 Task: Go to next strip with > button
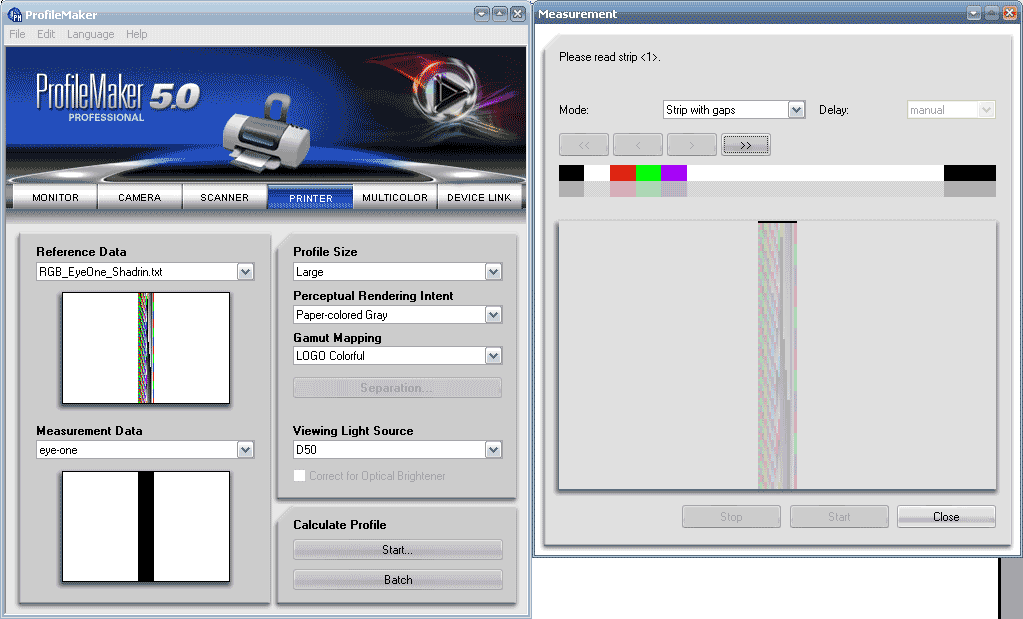[692, 145]
